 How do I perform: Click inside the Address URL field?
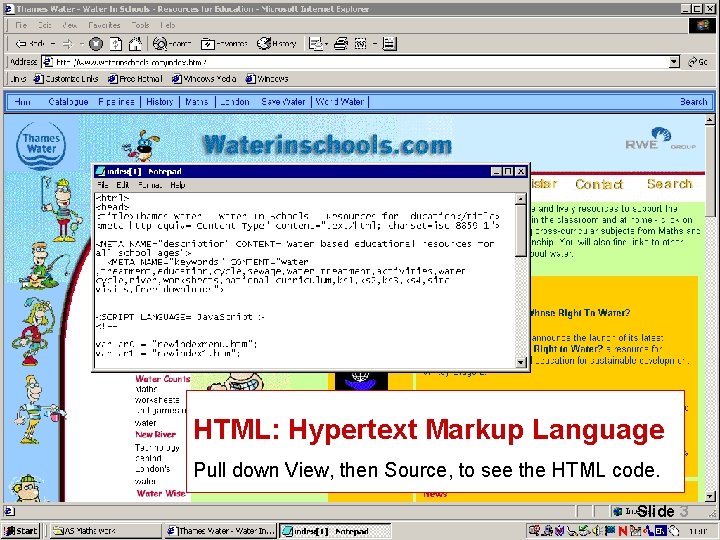tap(360, 62)
